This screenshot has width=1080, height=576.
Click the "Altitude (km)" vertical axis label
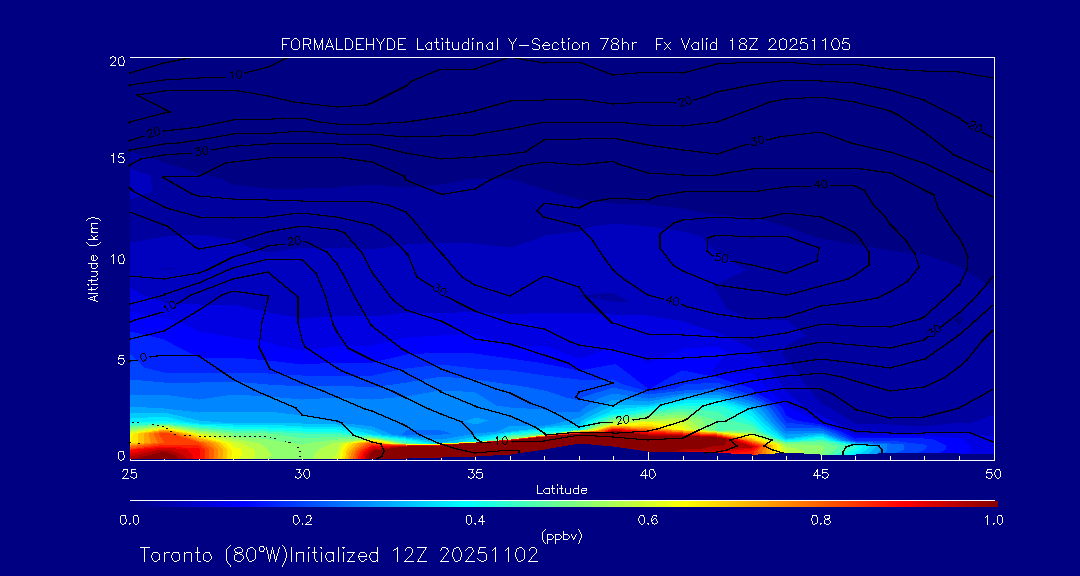[x=93, y=259]
